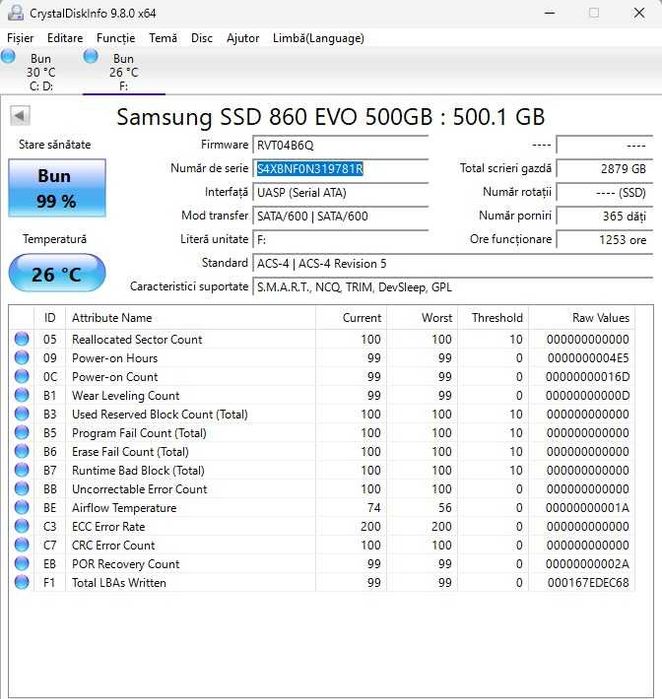Viewport: 662px width, 699px height.
Task: Click the disk title Samsung SSD 860 EVO 500GB
Action: (x=331, y=117)
